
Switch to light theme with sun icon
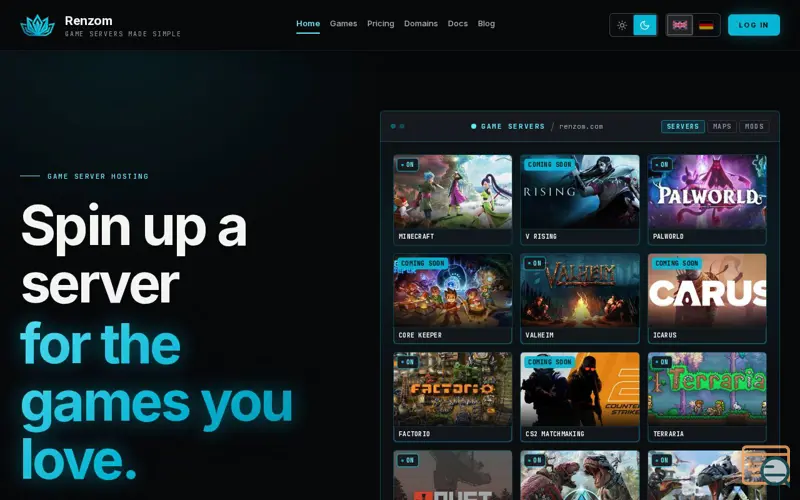pyautogui.click(x=621, y=25)
